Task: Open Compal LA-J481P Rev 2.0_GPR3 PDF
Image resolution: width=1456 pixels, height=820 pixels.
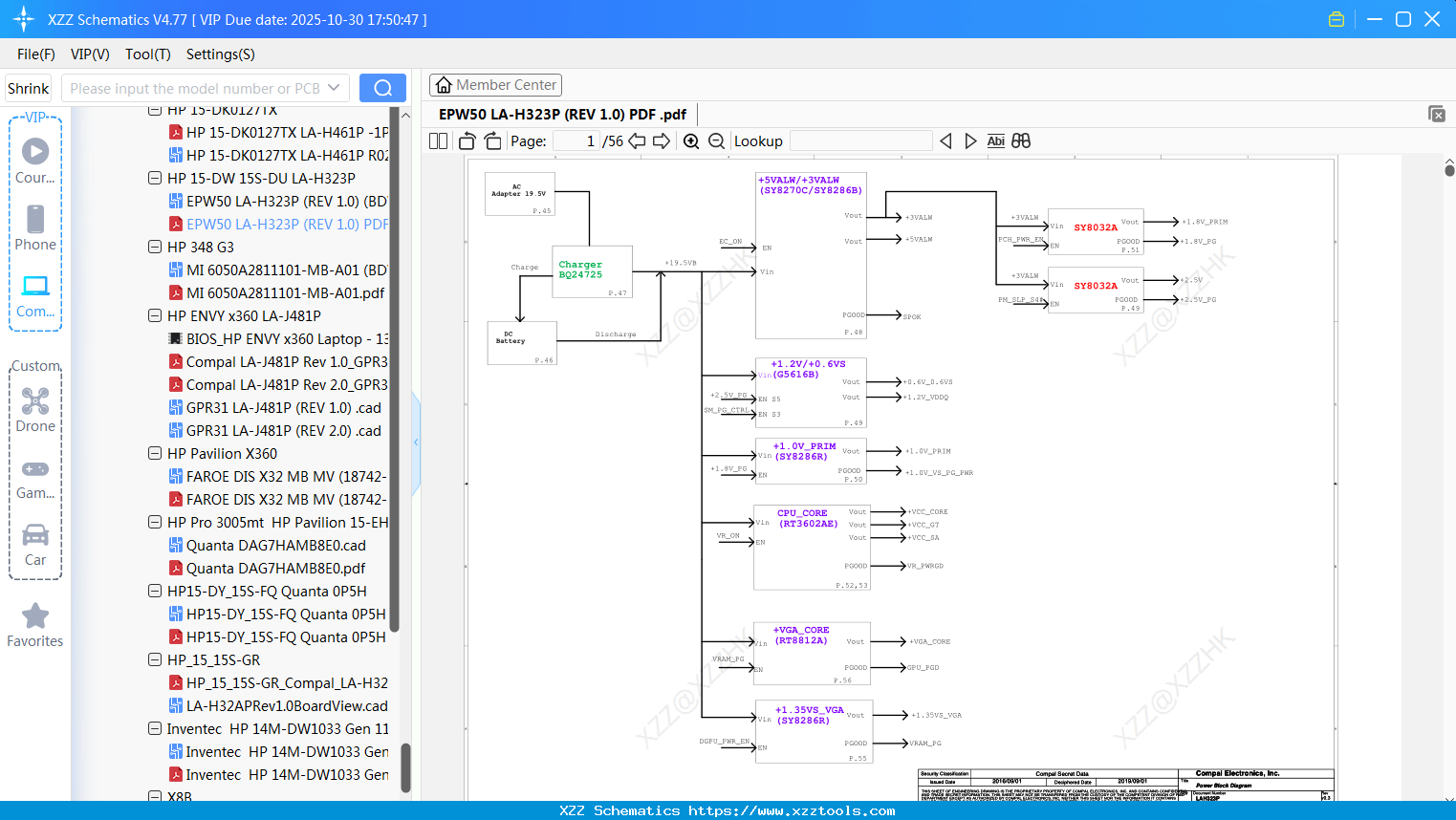Action: [x=287, y=384]
